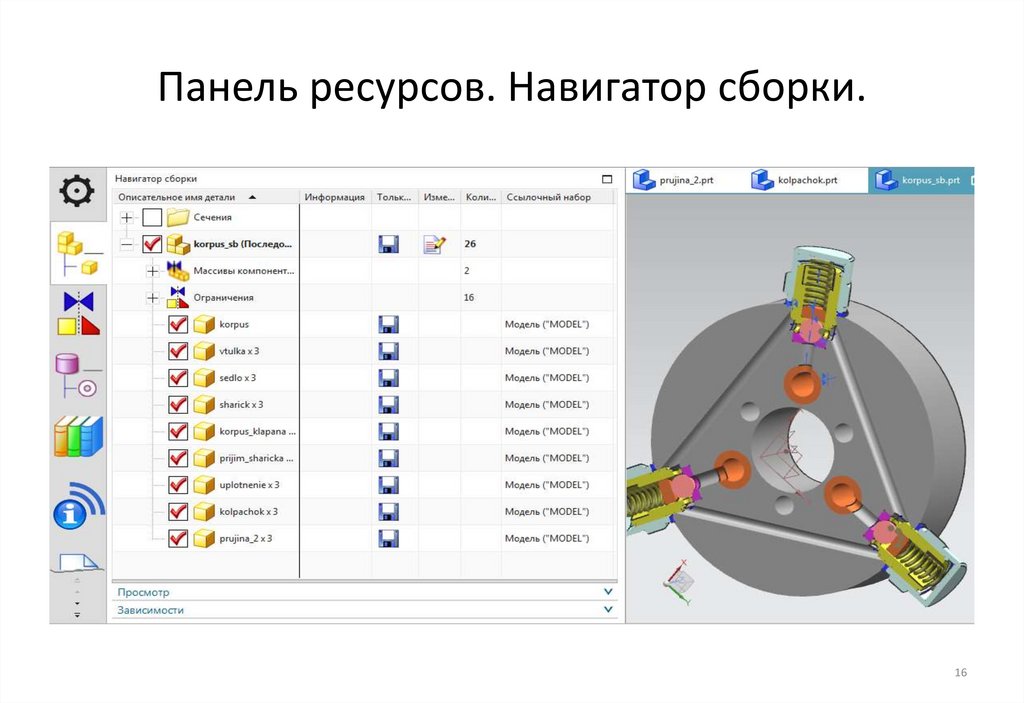Screen dimensions: 1024x703
Task: Click the Тольк... column header
Action: pos(394,197)
